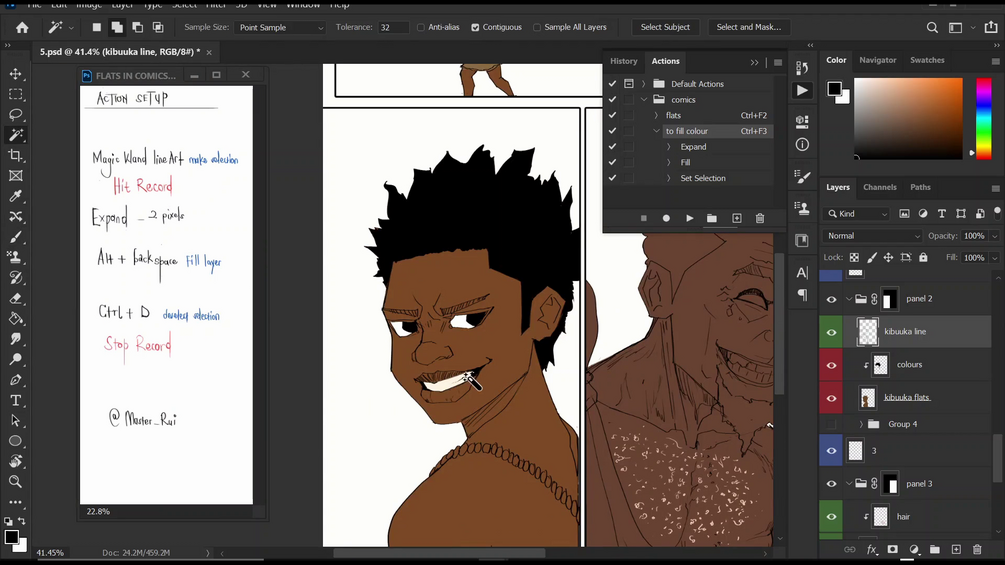
Task: Click the Select Subject button
Action: point(665,28)
